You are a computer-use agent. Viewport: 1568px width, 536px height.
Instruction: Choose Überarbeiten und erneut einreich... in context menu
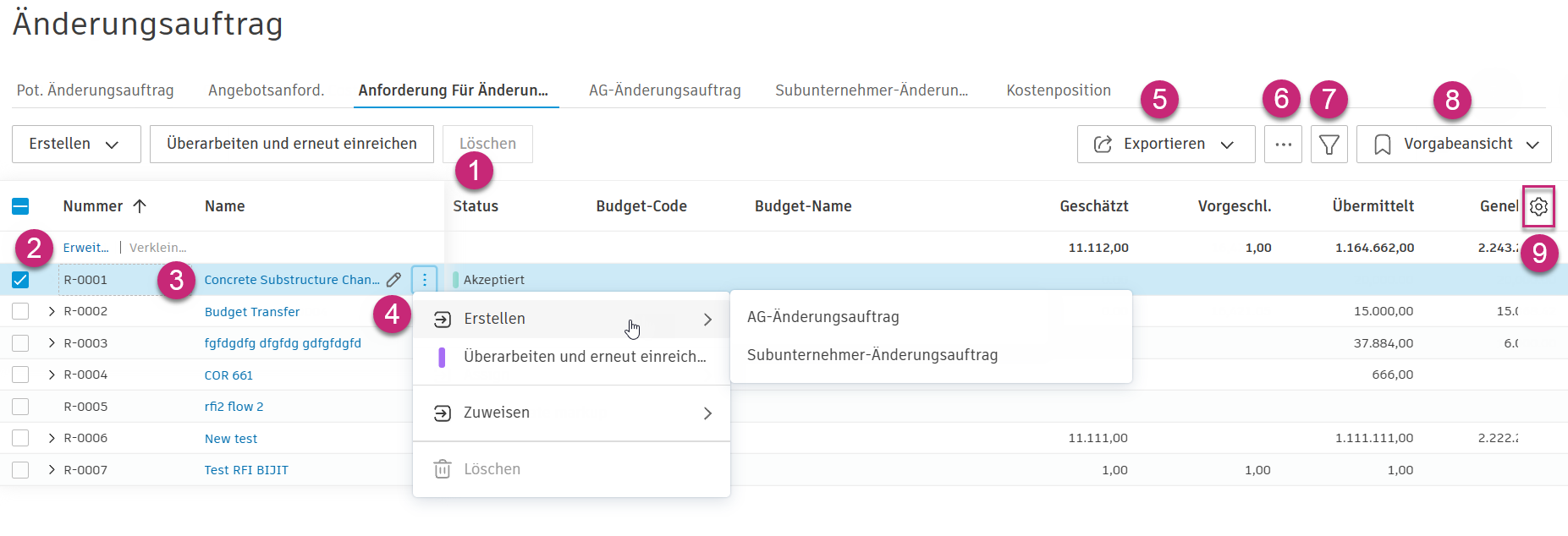[571, 357]
